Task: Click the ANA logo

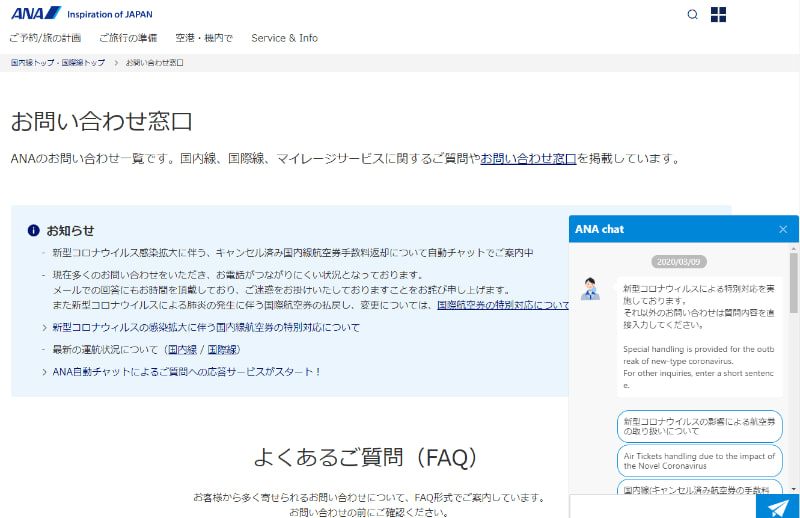Action: pyautogui.click(x=36, y=13)
